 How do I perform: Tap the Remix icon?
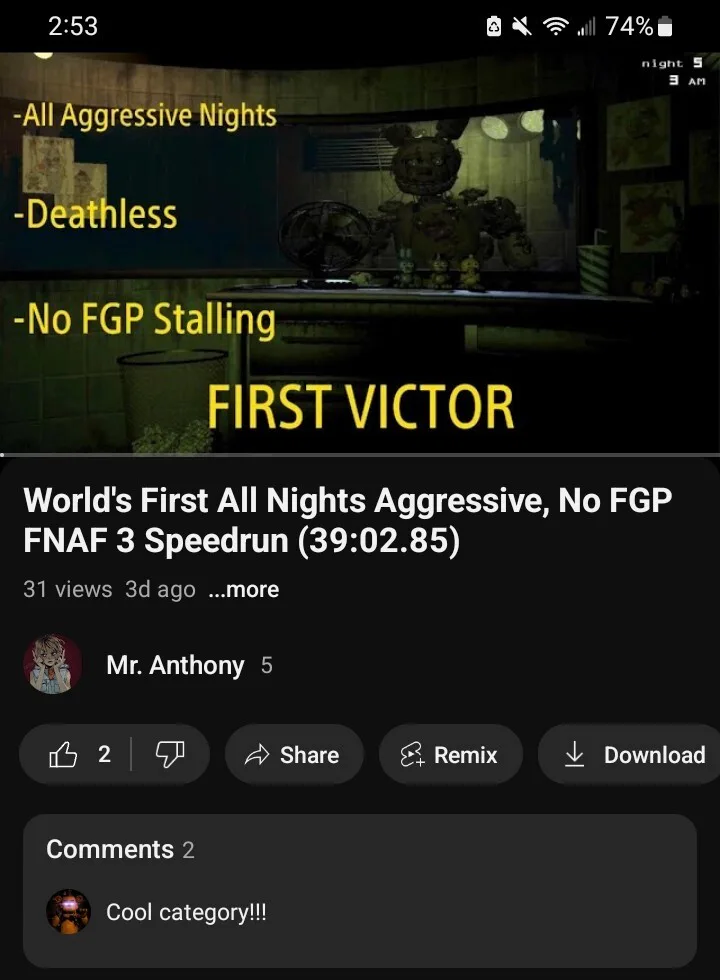click(412, 755)
